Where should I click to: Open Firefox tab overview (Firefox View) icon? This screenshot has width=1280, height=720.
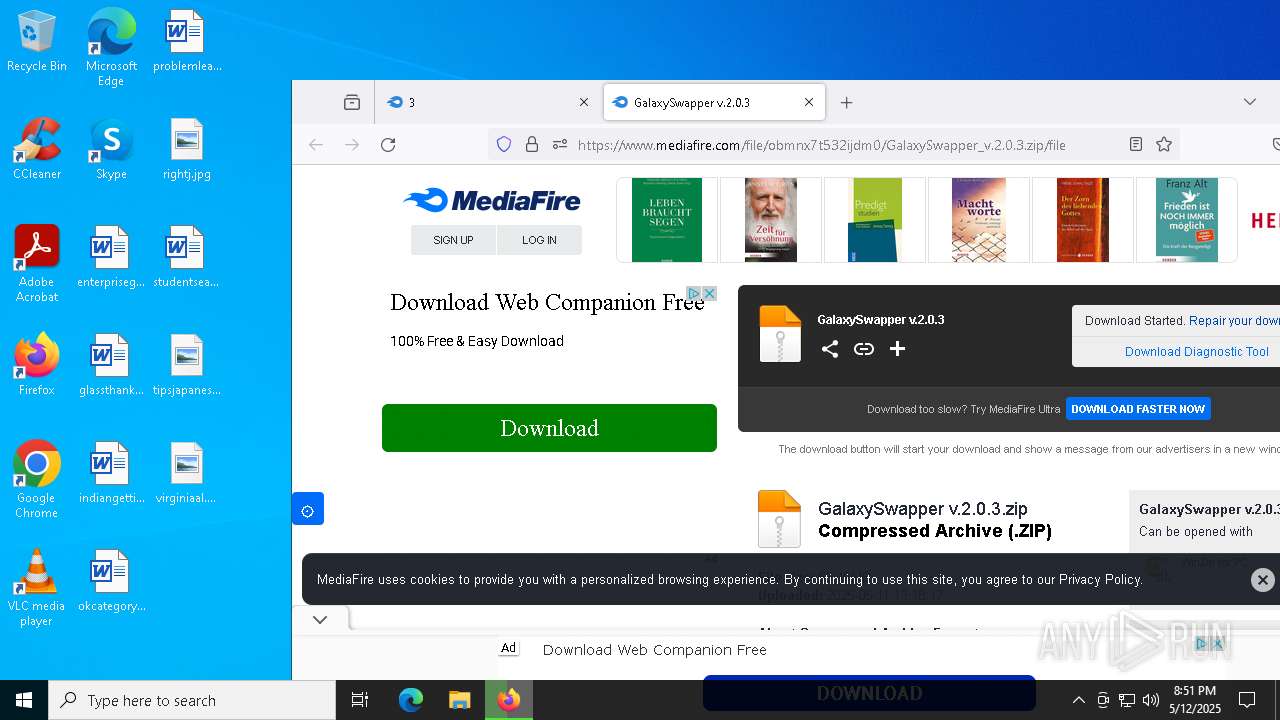tap(352, 102)
